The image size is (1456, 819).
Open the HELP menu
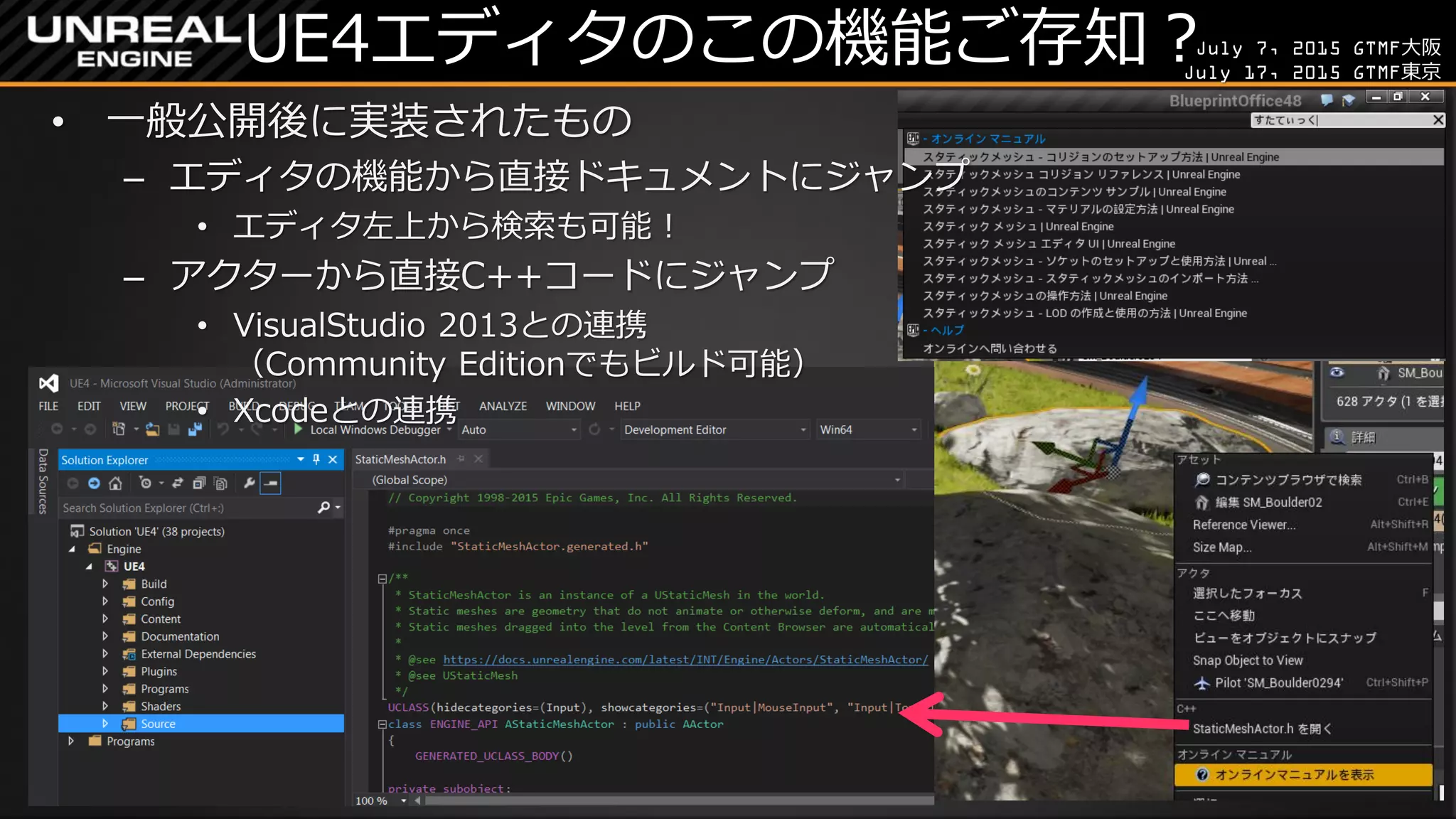627,406
